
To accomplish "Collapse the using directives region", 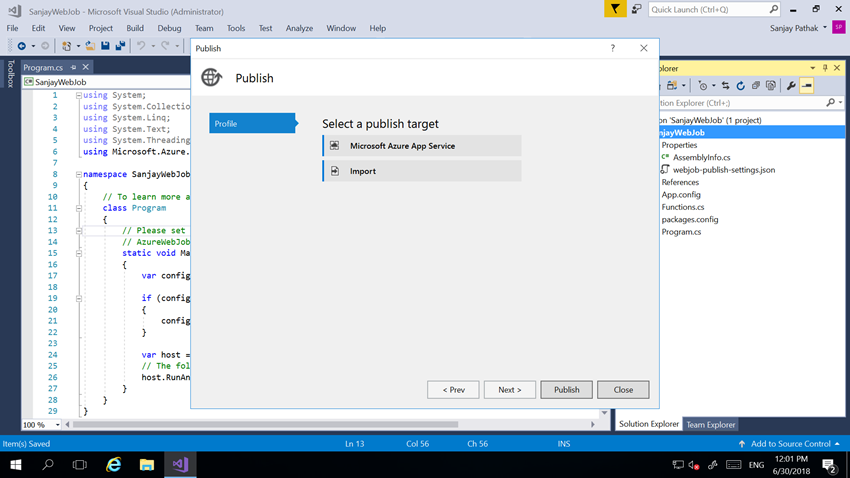I will point(79,95).
